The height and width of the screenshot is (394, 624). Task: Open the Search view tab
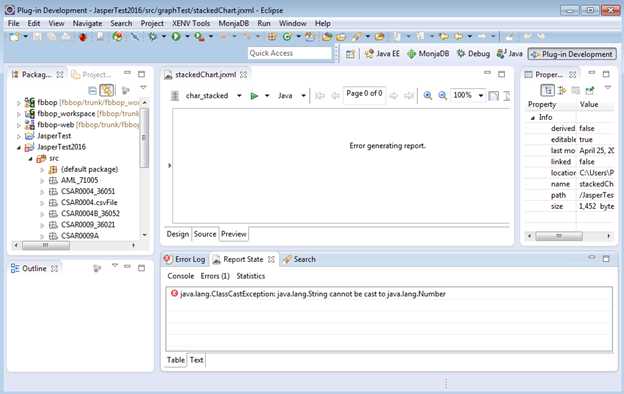pyautogui.click(x=299, y=259)
